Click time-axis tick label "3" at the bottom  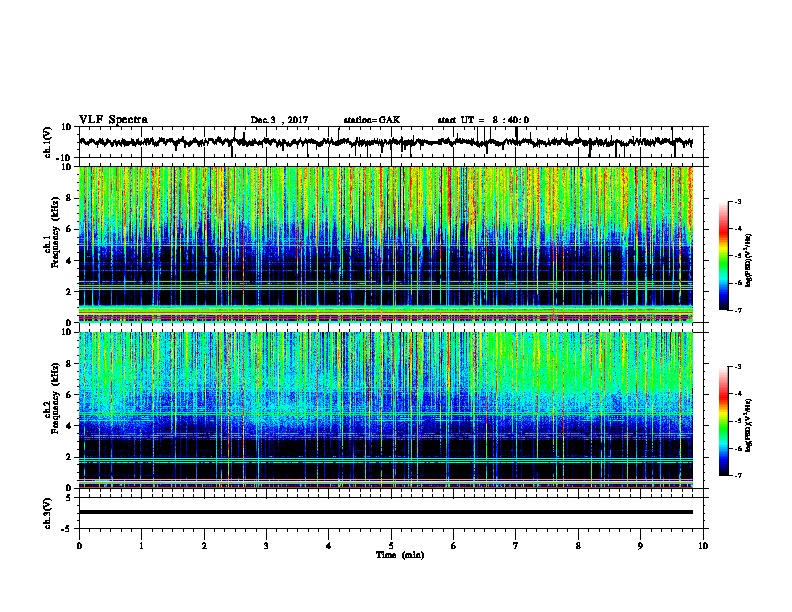[266, 546]
